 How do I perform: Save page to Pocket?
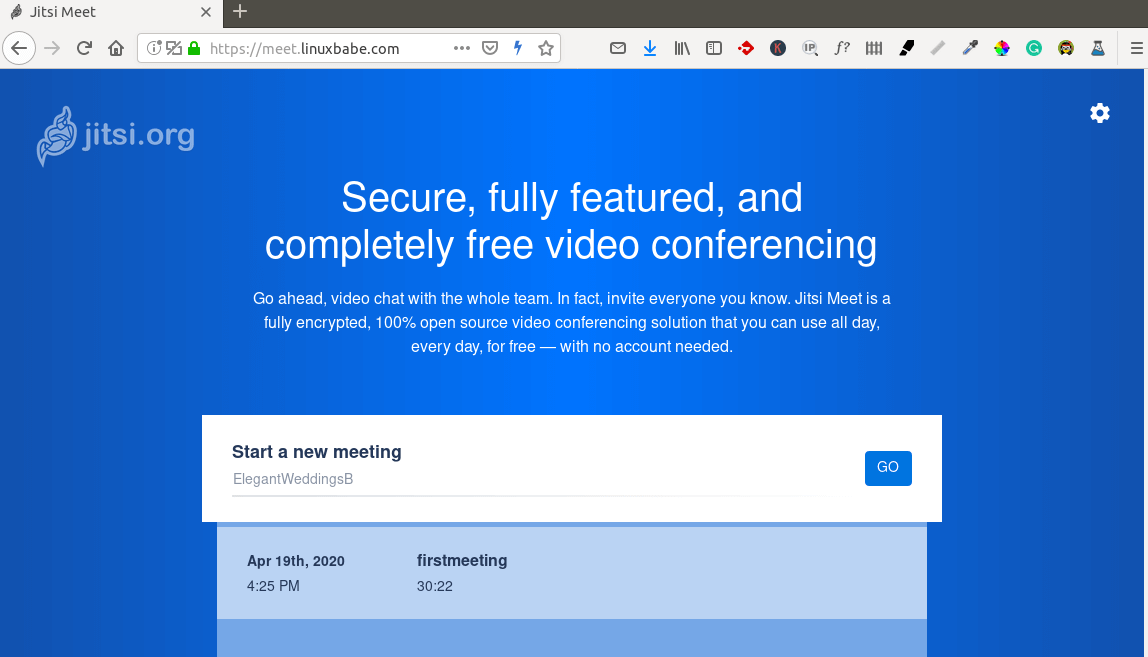(490, 48)
